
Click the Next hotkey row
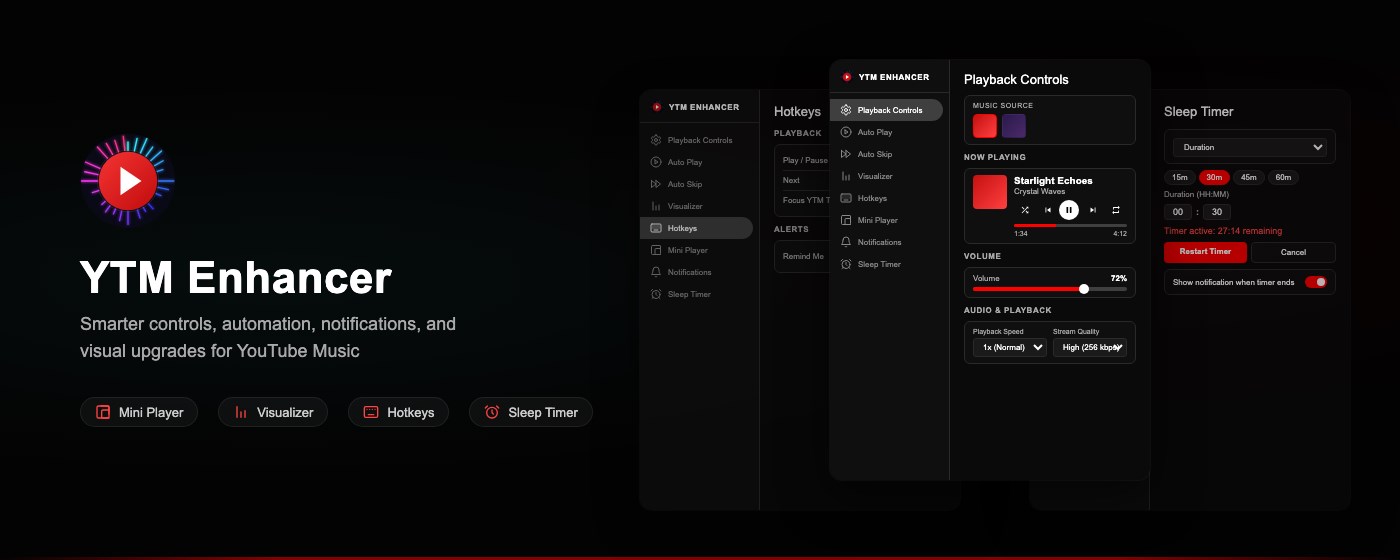806,181
